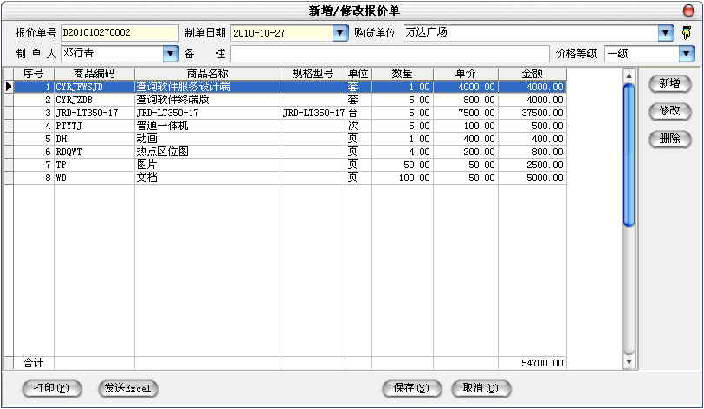704x409 pixels.
Task: Click the 单位 column header
Action: 358,74
